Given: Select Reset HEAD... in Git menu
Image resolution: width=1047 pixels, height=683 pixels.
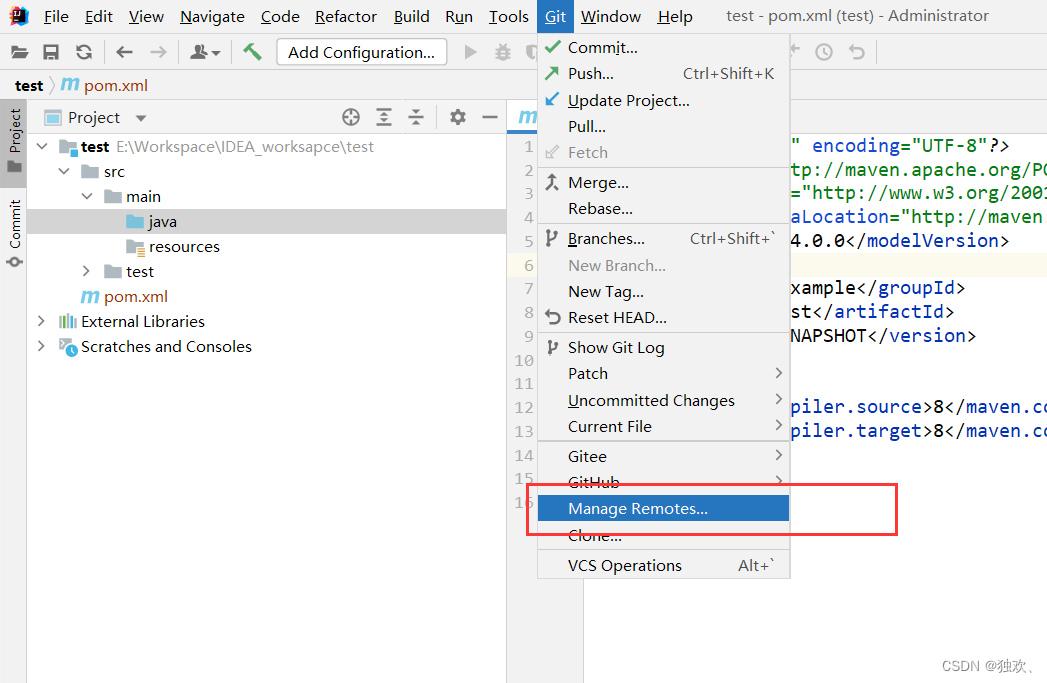Looking at the screenshot, I should (x=663, y=317).
